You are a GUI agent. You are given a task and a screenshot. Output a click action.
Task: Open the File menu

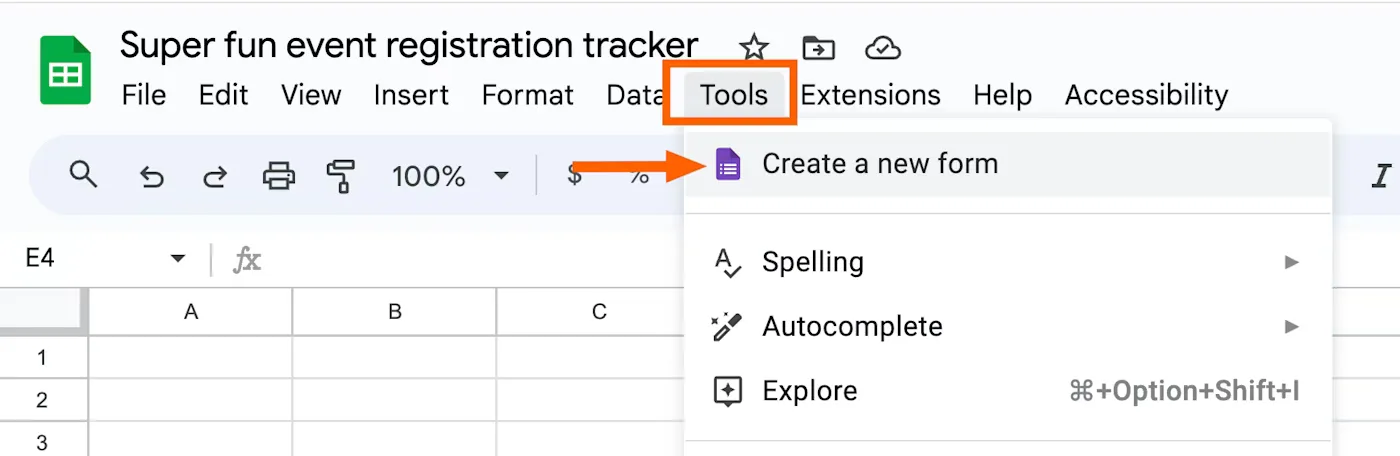tap(144, 95)
